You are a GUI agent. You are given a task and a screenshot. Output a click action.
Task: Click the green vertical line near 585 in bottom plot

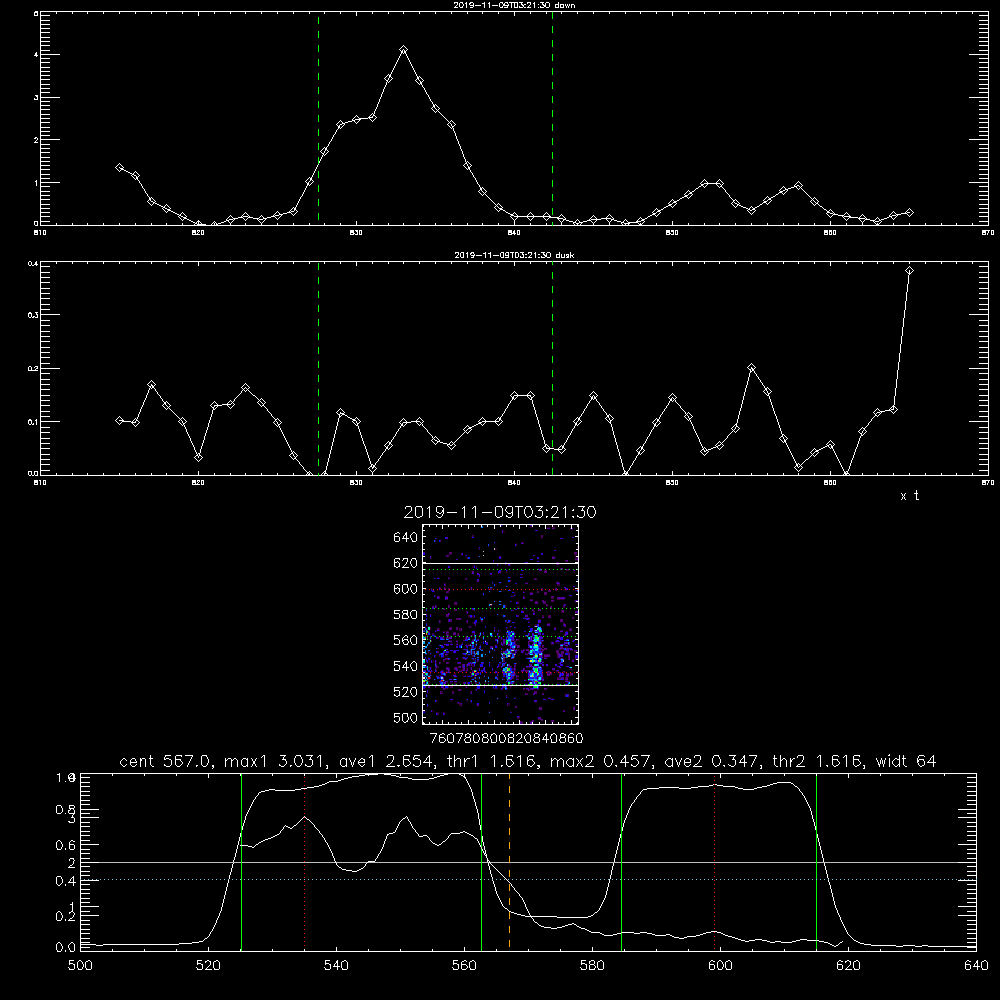tap(621, 861)
